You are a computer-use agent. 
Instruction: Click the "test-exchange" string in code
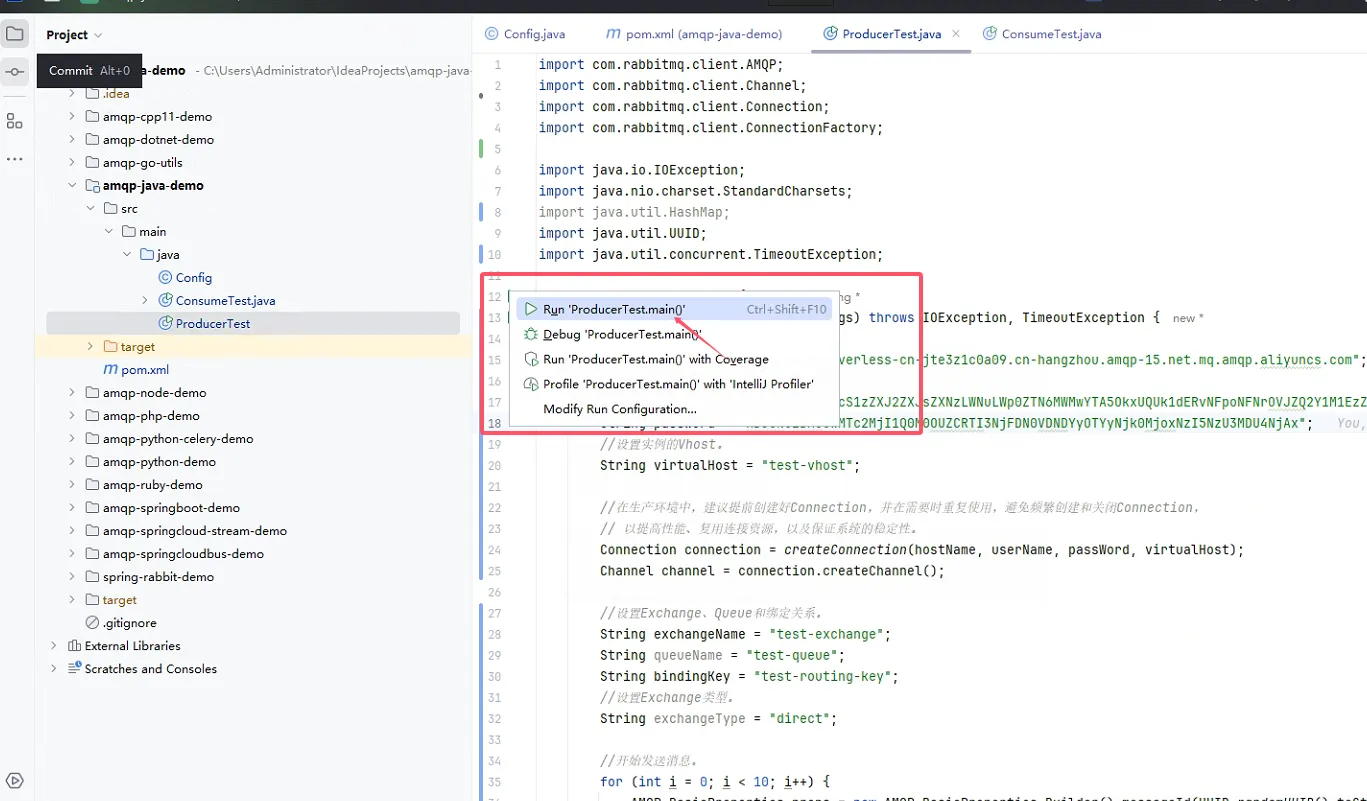tap(829, 635)
